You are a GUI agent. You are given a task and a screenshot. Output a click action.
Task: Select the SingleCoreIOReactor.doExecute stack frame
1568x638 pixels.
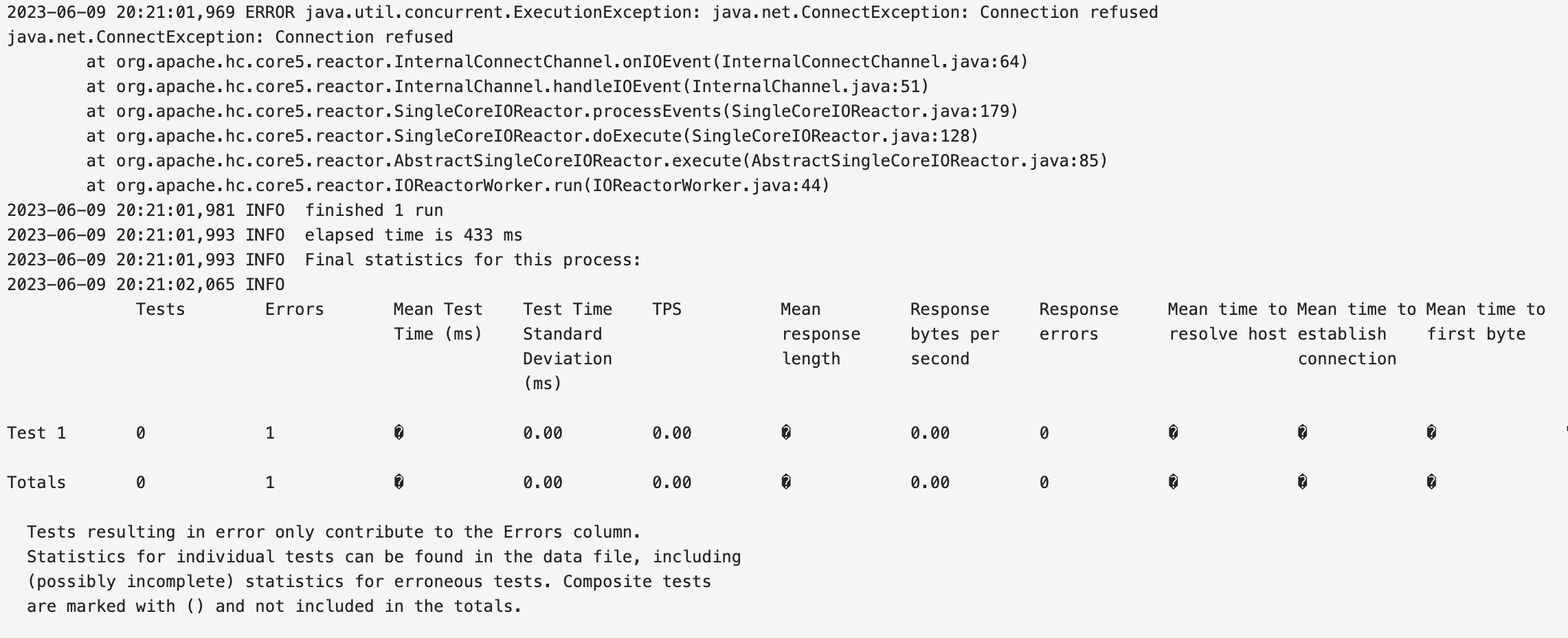532,136
